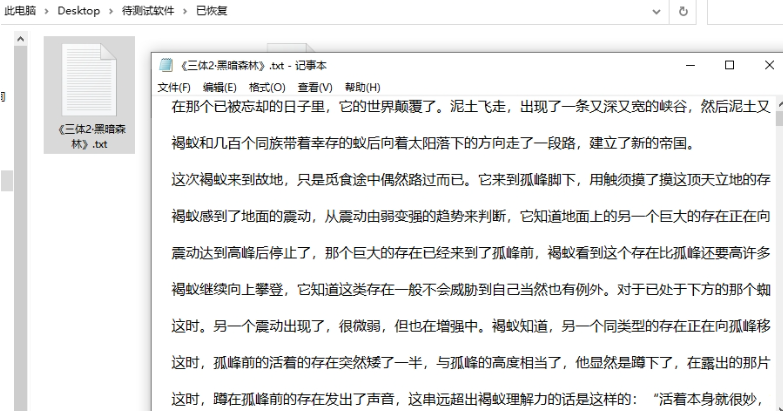Screen dimensions: 783x411
Task: Expand the chevron after 此电脑 breadcrumb
Action: point(46,11)
